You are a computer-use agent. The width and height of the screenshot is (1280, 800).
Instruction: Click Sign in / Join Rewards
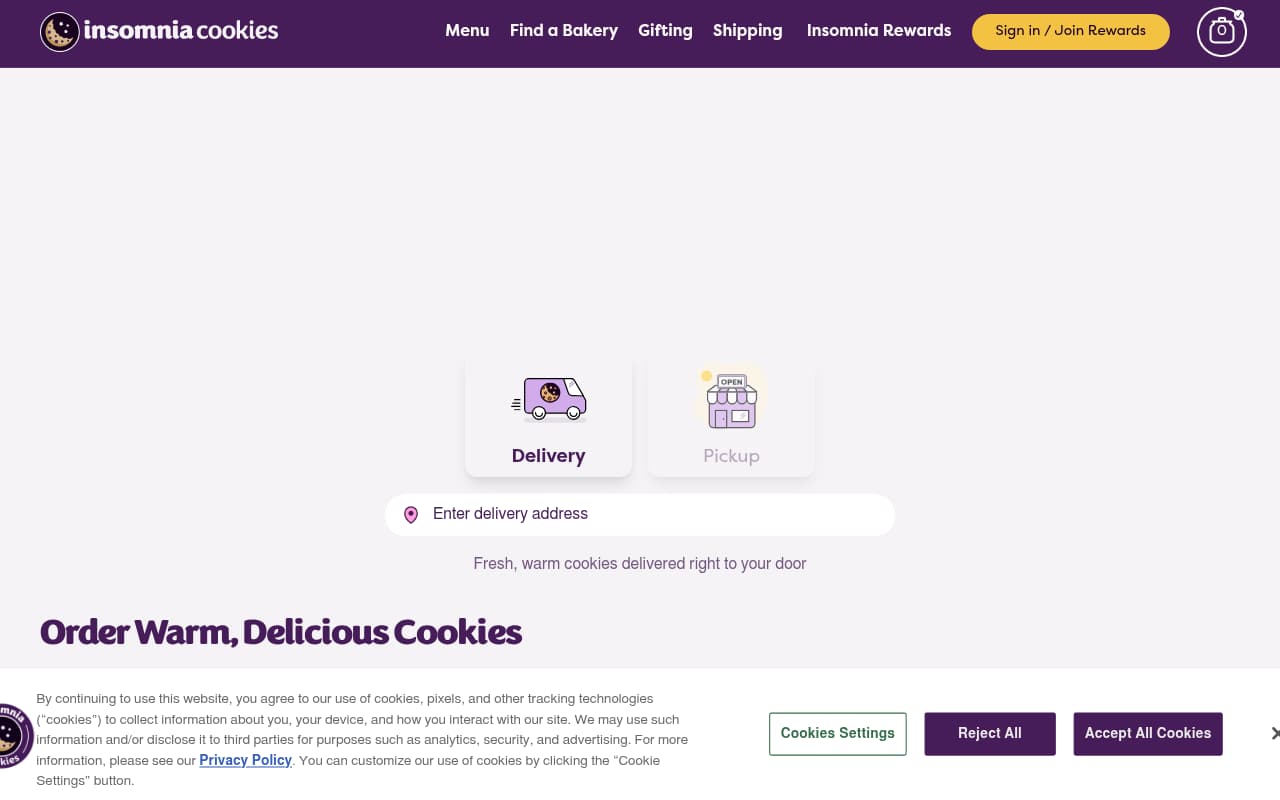[1070, 31]
